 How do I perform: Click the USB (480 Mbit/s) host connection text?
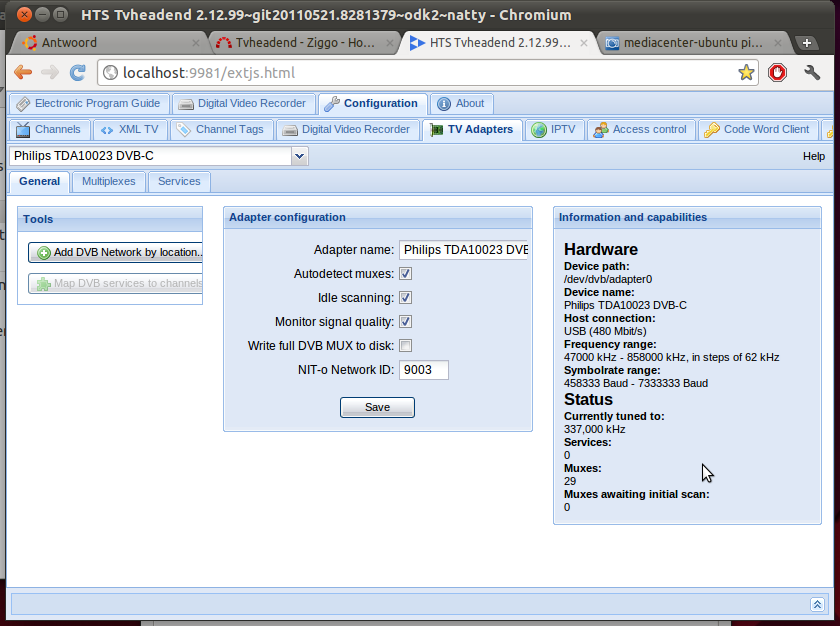[605, 331]
